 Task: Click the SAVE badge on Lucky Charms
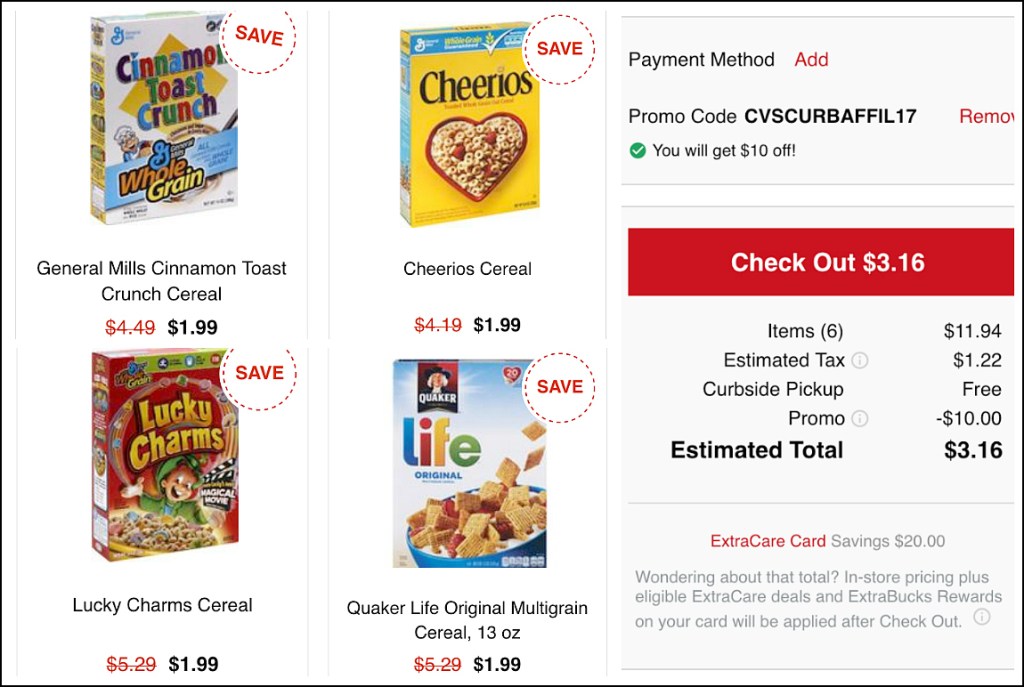[259, 373]
